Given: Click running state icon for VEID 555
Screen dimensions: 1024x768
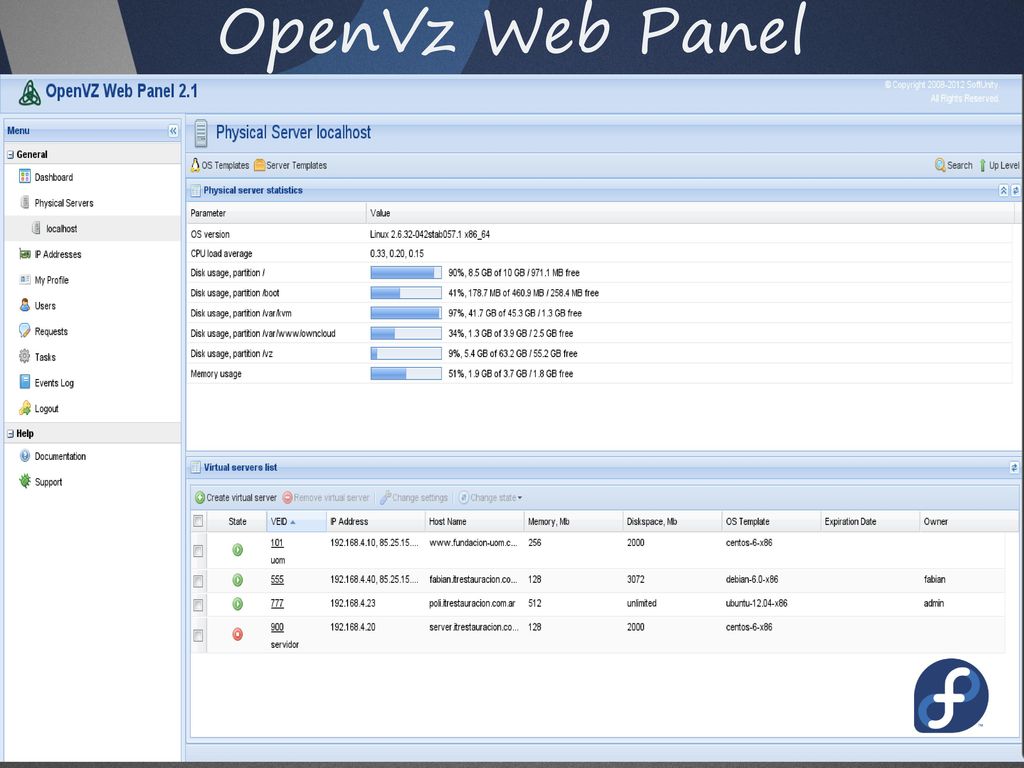Looking at the screenshot, I should click(x=238, y=580).
